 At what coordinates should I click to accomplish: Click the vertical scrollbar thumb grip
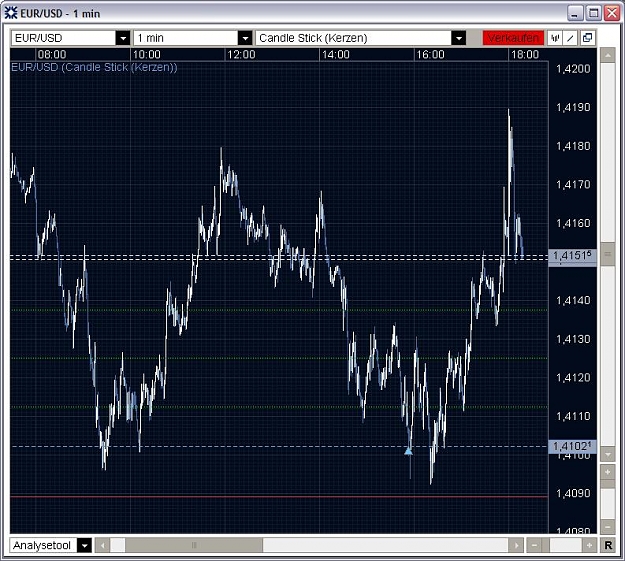pyautogui.click(x=607, y=254)
